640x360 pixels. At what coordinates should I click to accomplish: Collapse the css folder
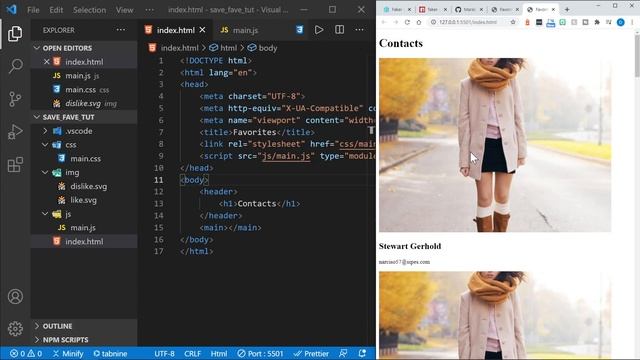point(45,145)
